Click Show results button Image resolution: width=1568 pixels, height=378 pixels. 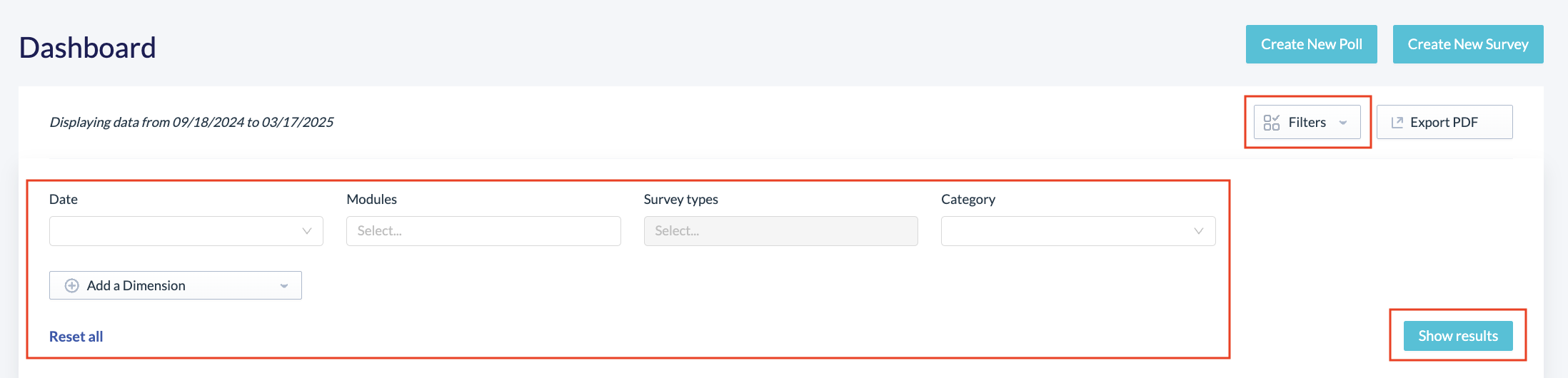1458,336
